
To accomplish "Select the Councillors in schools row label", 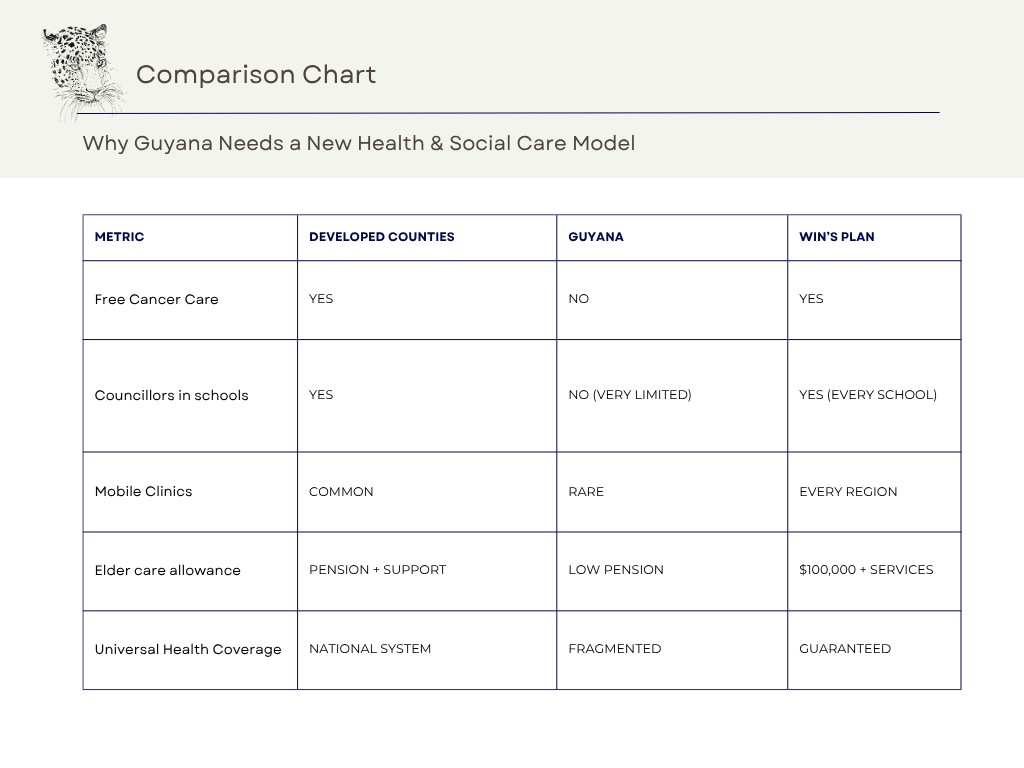I will click(x=171, y=395).
